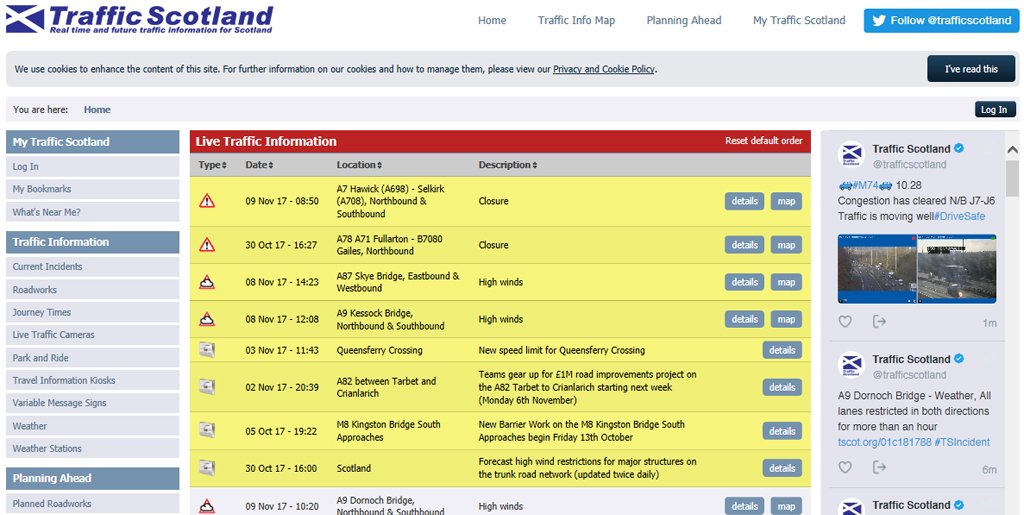
Task: Sort the table by Location column
Action: click(359, 165)
